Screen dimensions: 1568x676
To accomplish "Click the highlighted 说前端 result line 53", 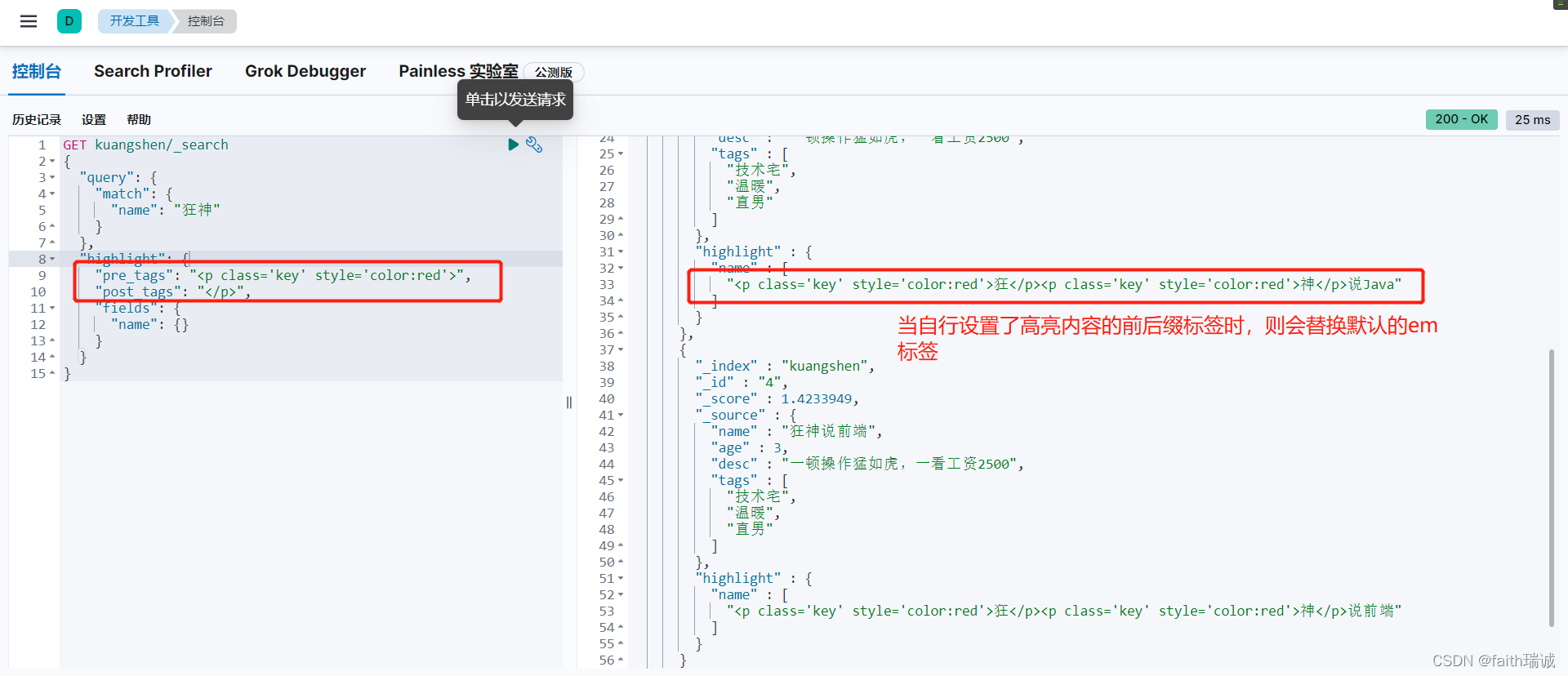I will (x=1064, y=611).
